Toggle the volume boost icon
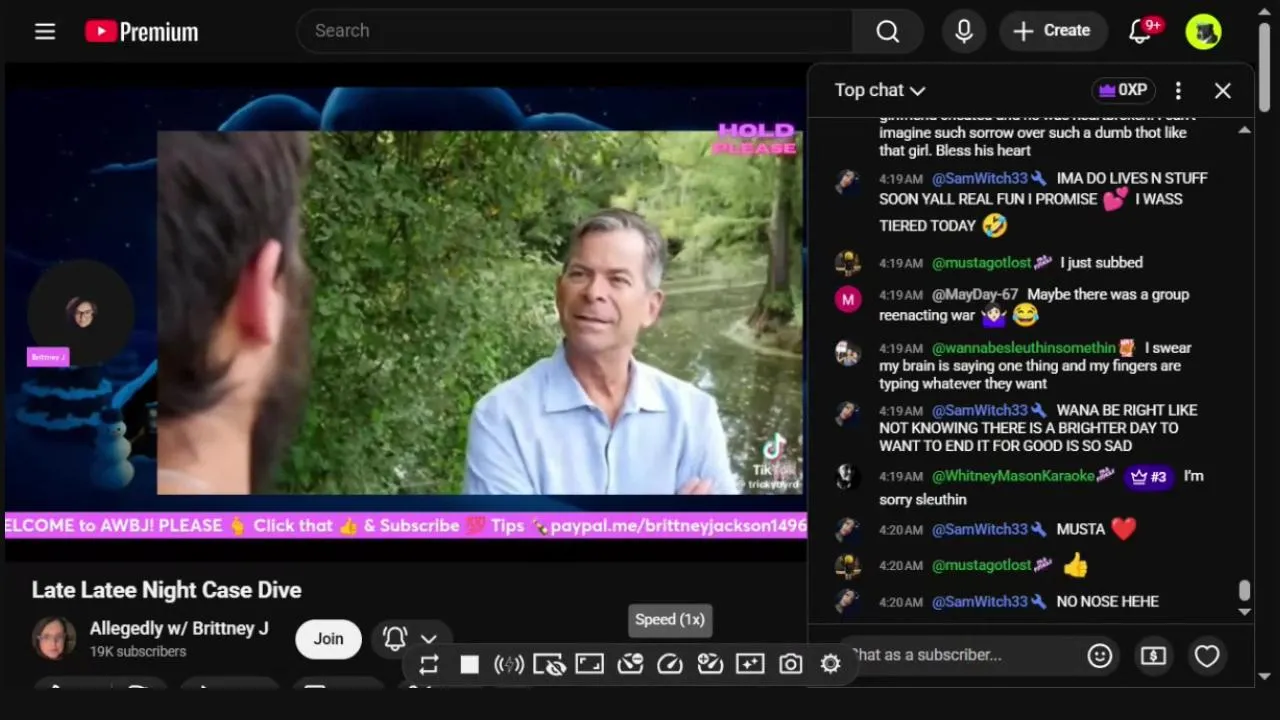Screen dimensions: 1280x720 (x=509, y=664)
